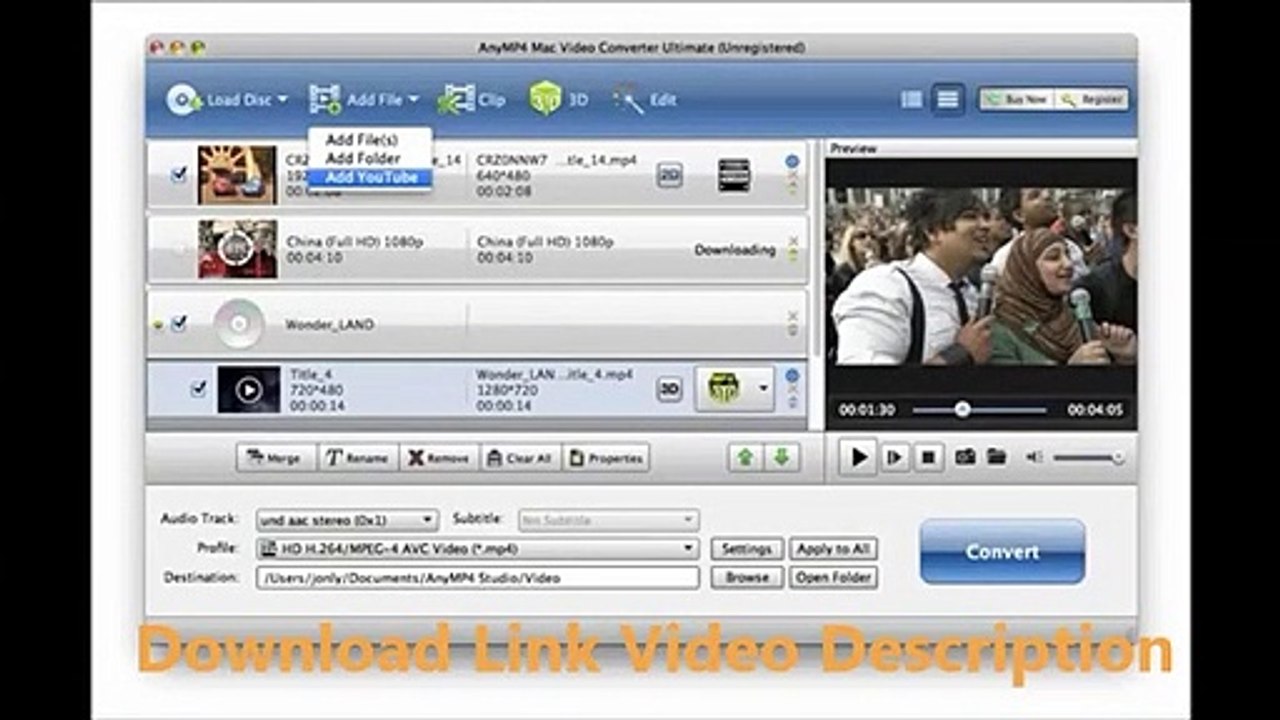Select Add Folder from the menu
The height and width of the screenshot is (720, 1280).
pos(363,158)
